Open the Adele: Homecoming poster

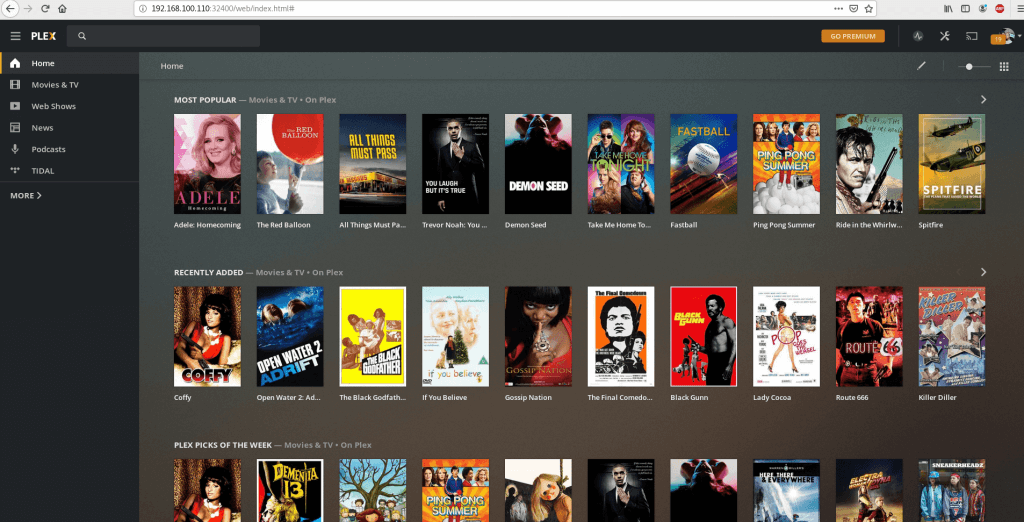click(x=207, y=164)
